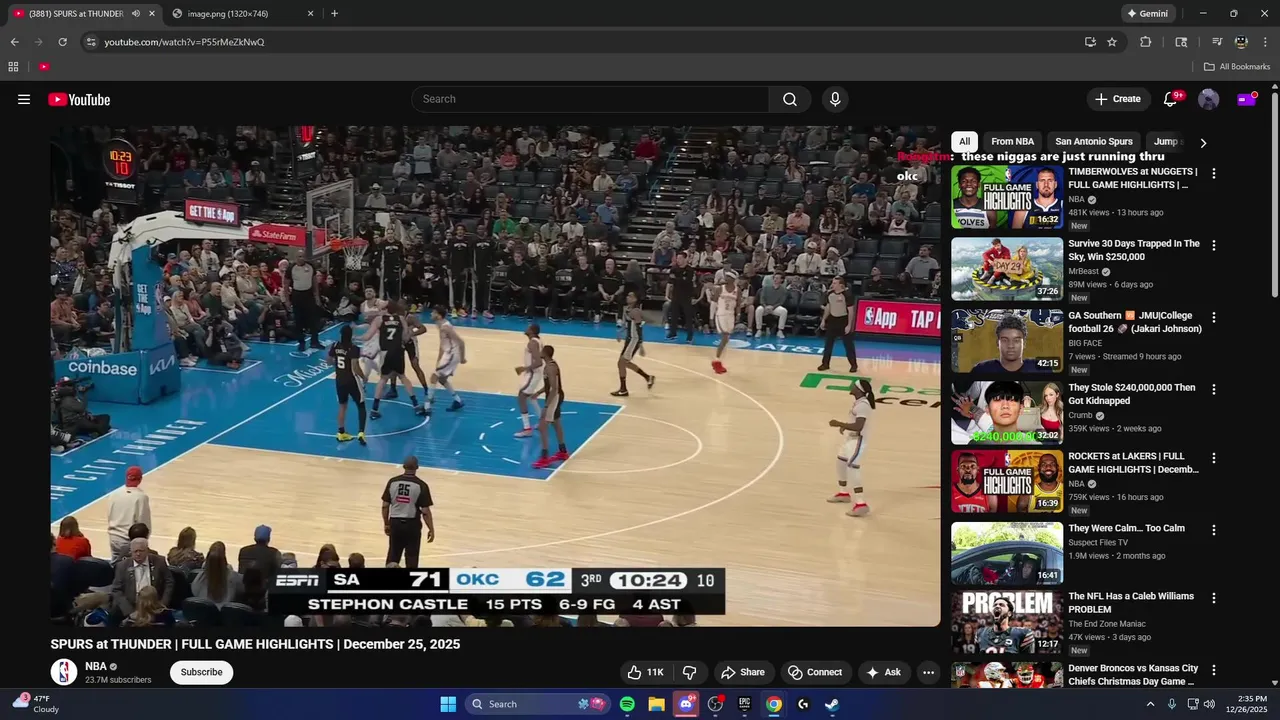Open more actions under the video
This screenshot has width=1280, height=720.
(x=928, y=672)
